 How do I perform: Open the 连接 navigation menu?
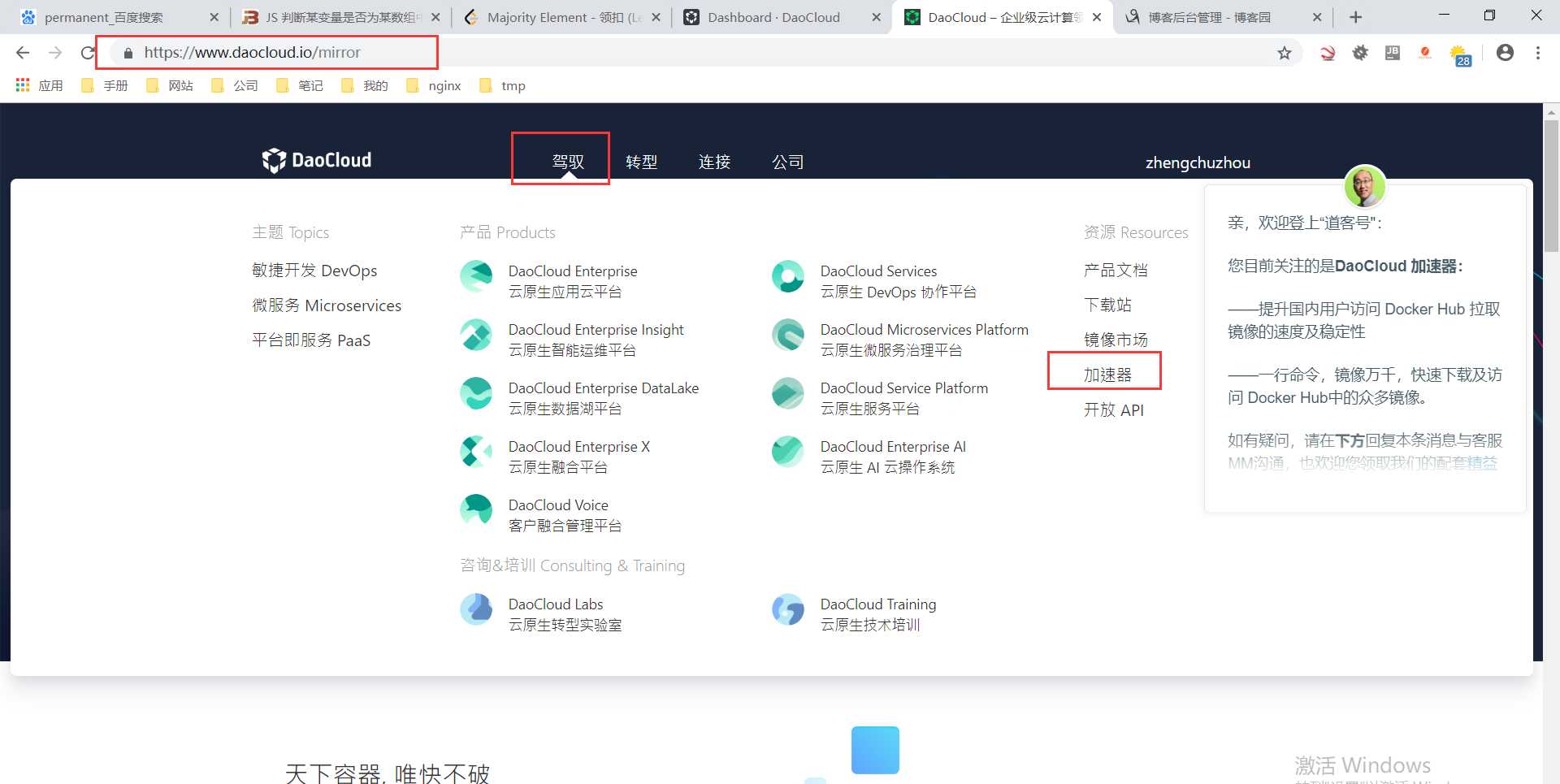(x=714, y=162)
